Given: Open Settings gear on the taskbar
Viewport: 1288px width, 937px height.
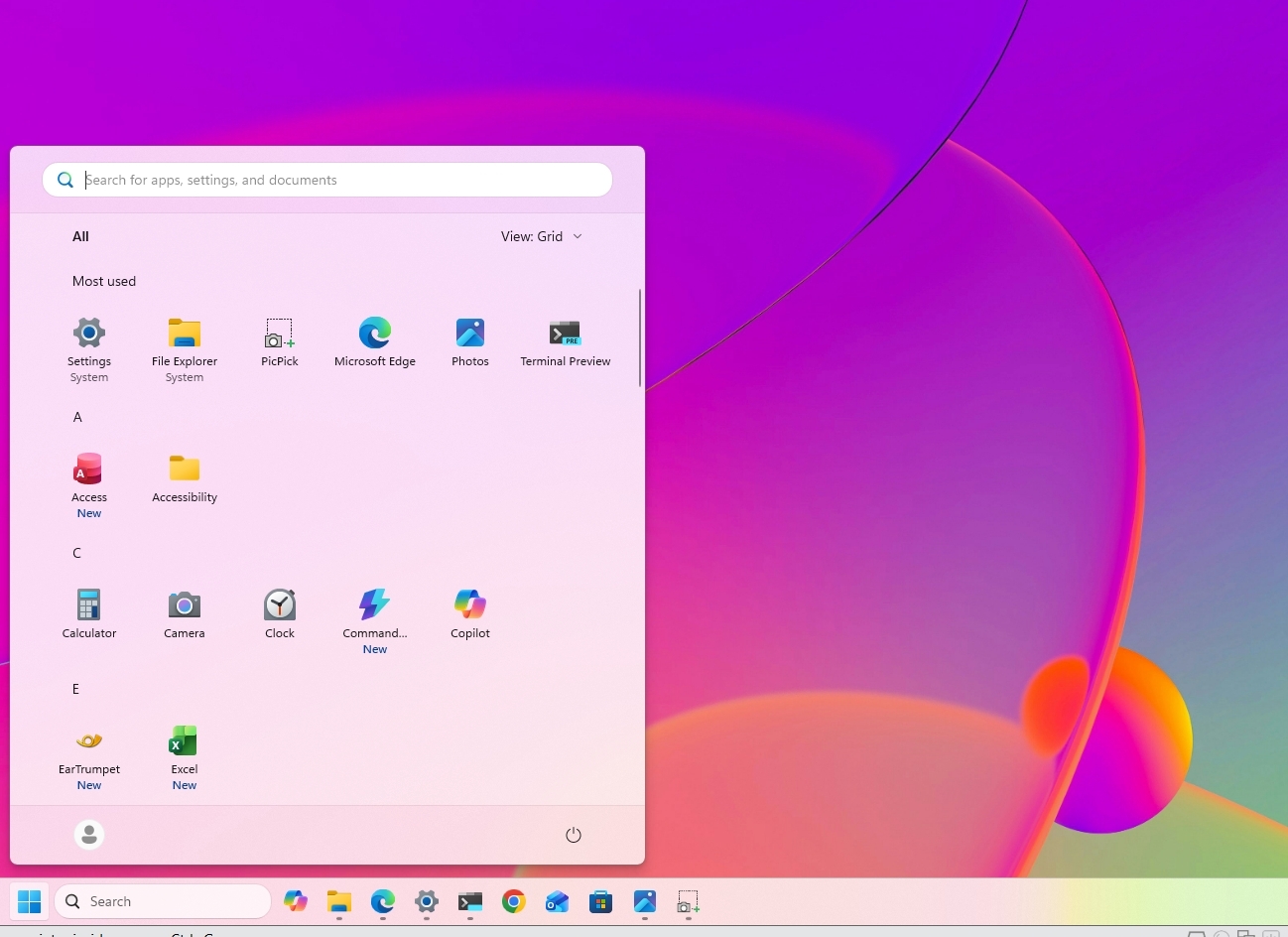Looking at the screenshot, I should [427, 901].
